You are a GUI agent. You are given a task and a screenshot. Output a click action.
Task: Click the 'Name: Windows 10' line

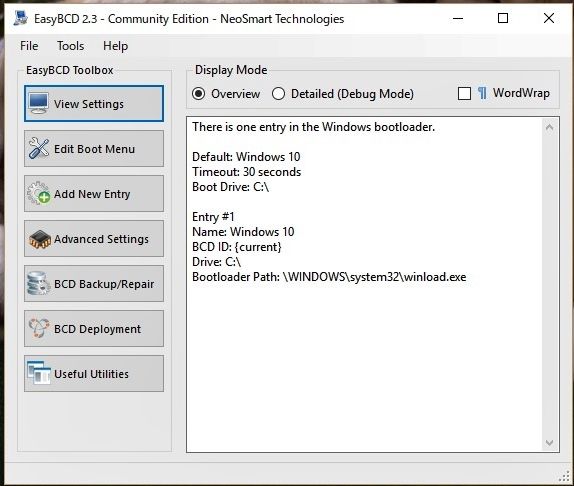pyautogui.click(x=243, y=232)
